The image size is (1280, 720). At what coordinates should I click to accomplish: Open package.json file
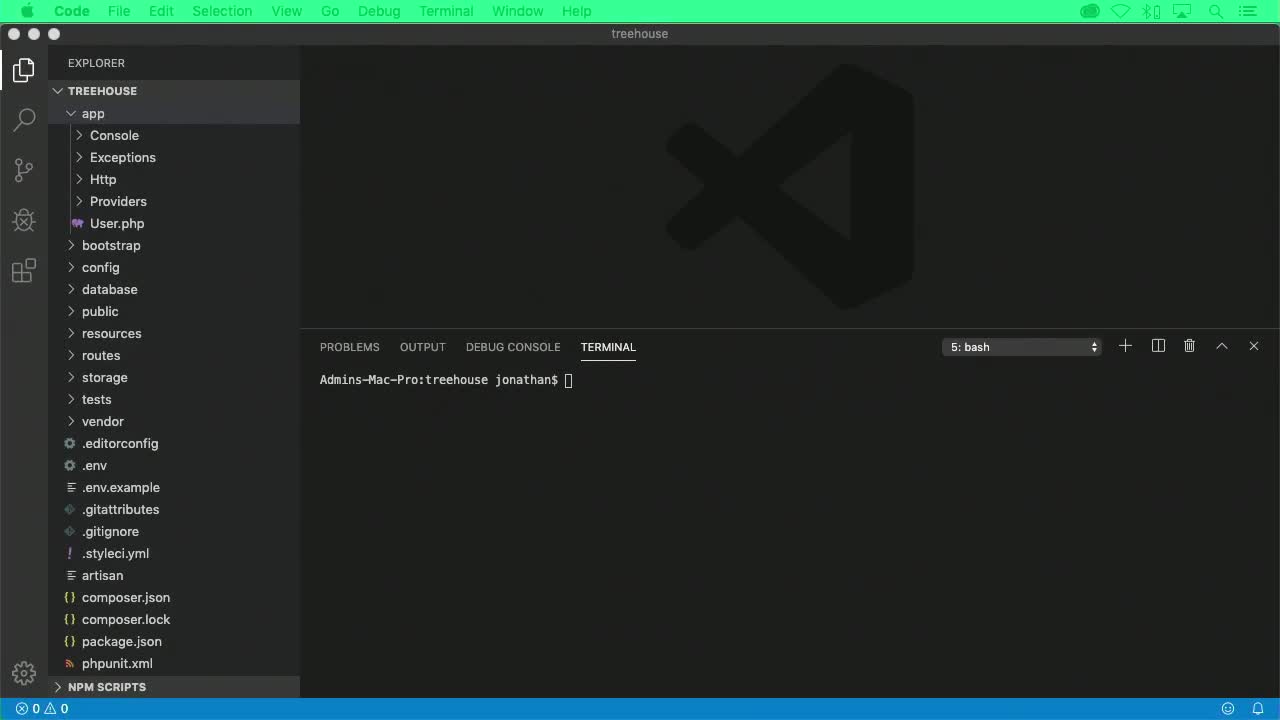tap(175, 641)
